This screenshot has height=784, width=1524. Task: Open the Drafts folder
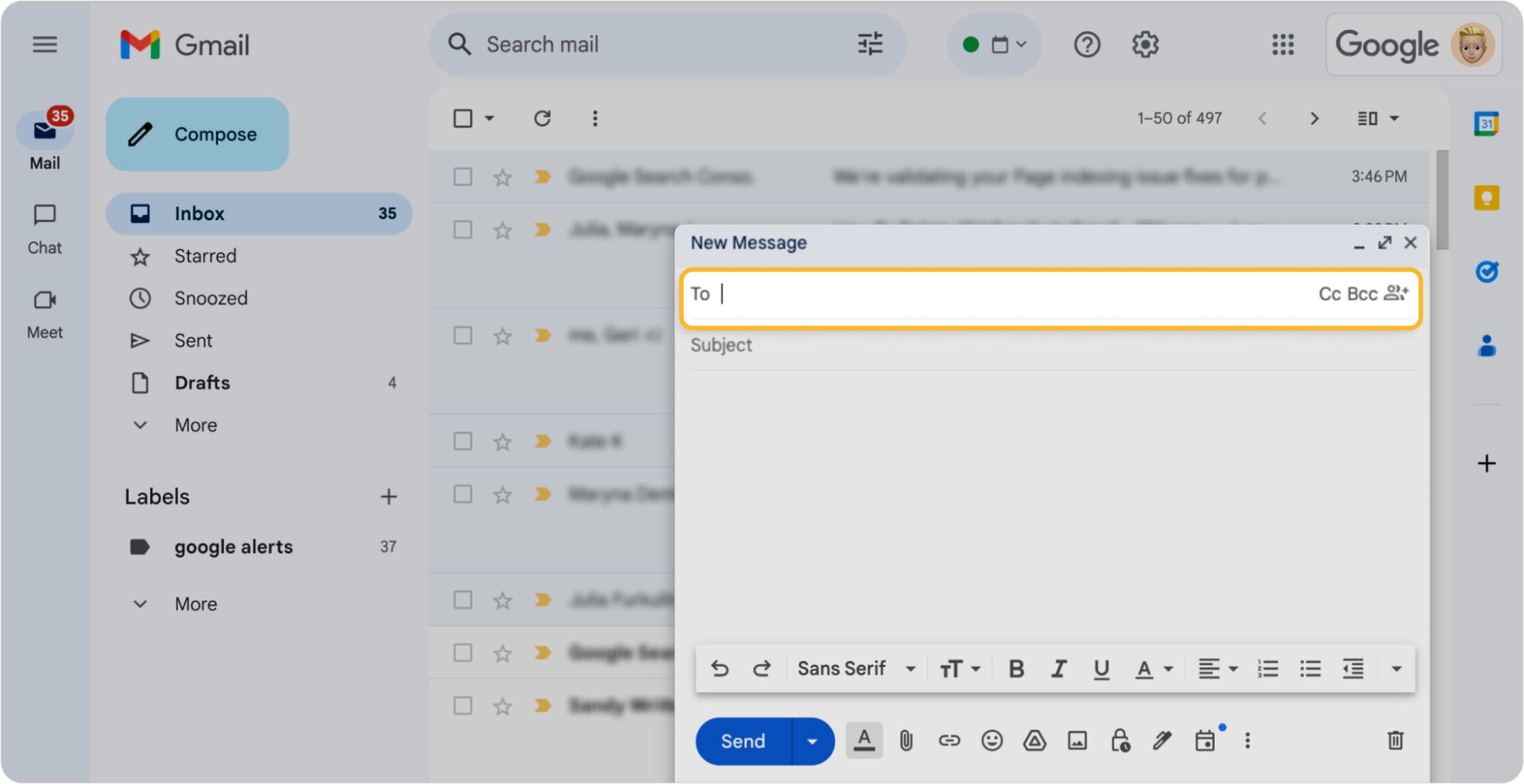click(x=202, y=382)
